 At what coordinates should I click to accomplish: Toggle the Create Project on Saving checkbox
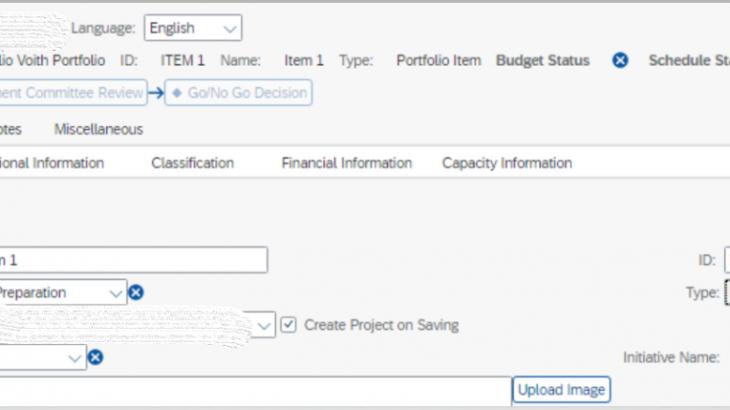288,324
